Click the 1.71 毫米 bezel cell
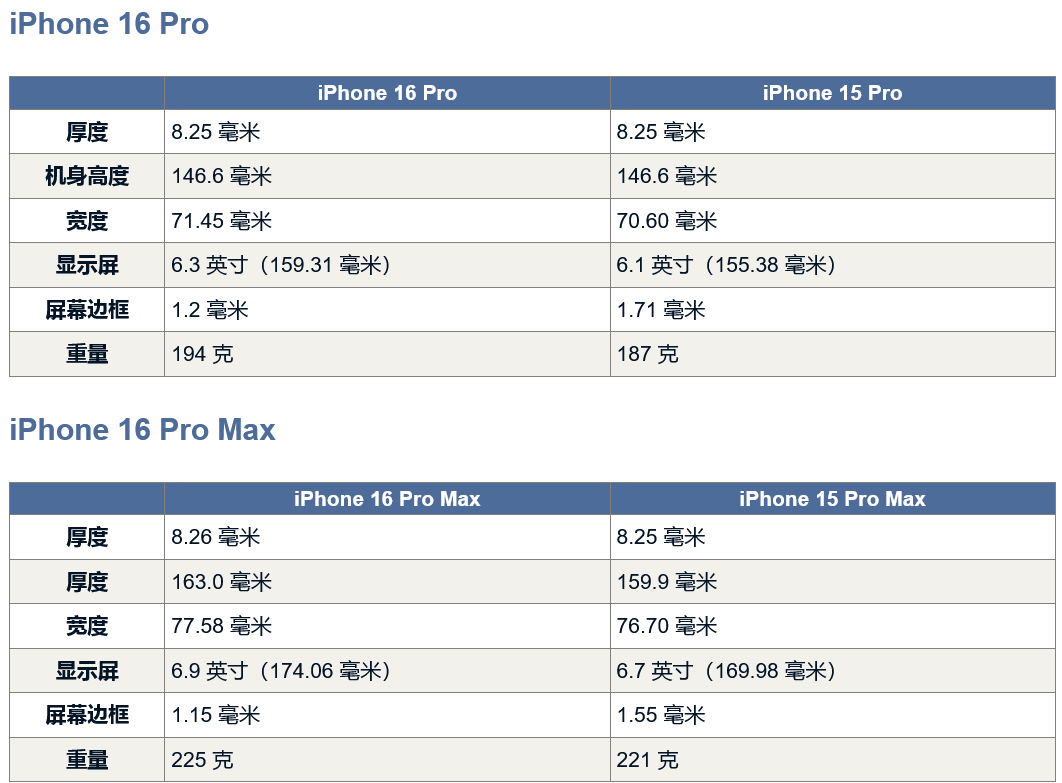The height and width of the screenshot is (783, 1062). (x=832, y=310)
